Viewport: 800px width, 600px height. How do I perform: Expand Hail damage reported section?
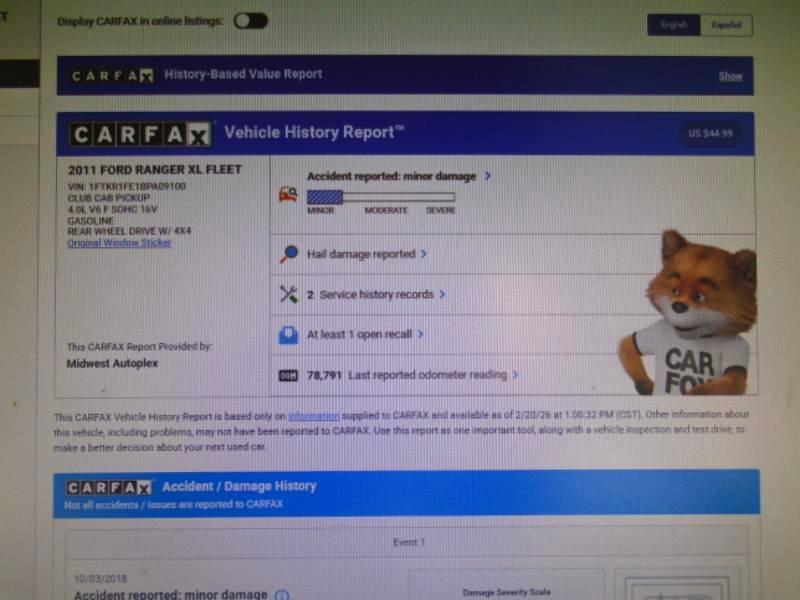pos(366,254)
